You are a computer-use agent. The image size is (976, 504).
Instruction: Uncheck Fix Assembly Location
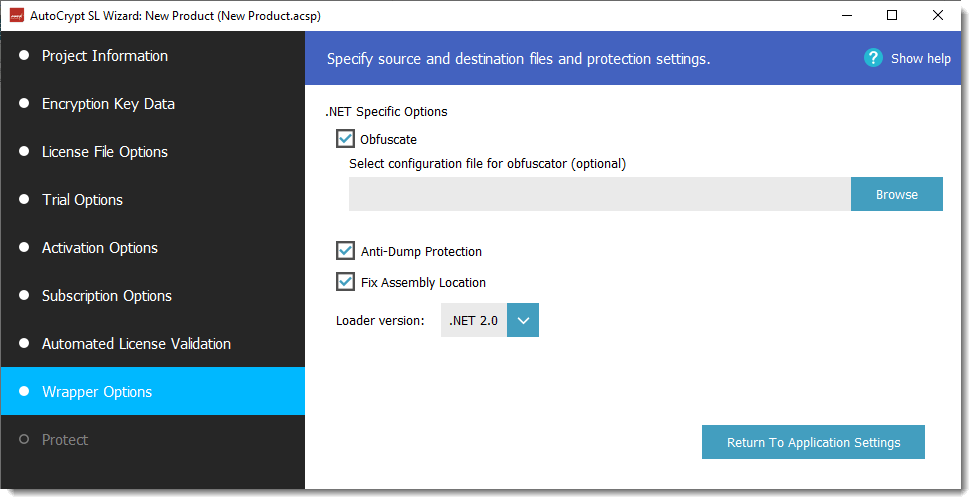coord(345,282)
